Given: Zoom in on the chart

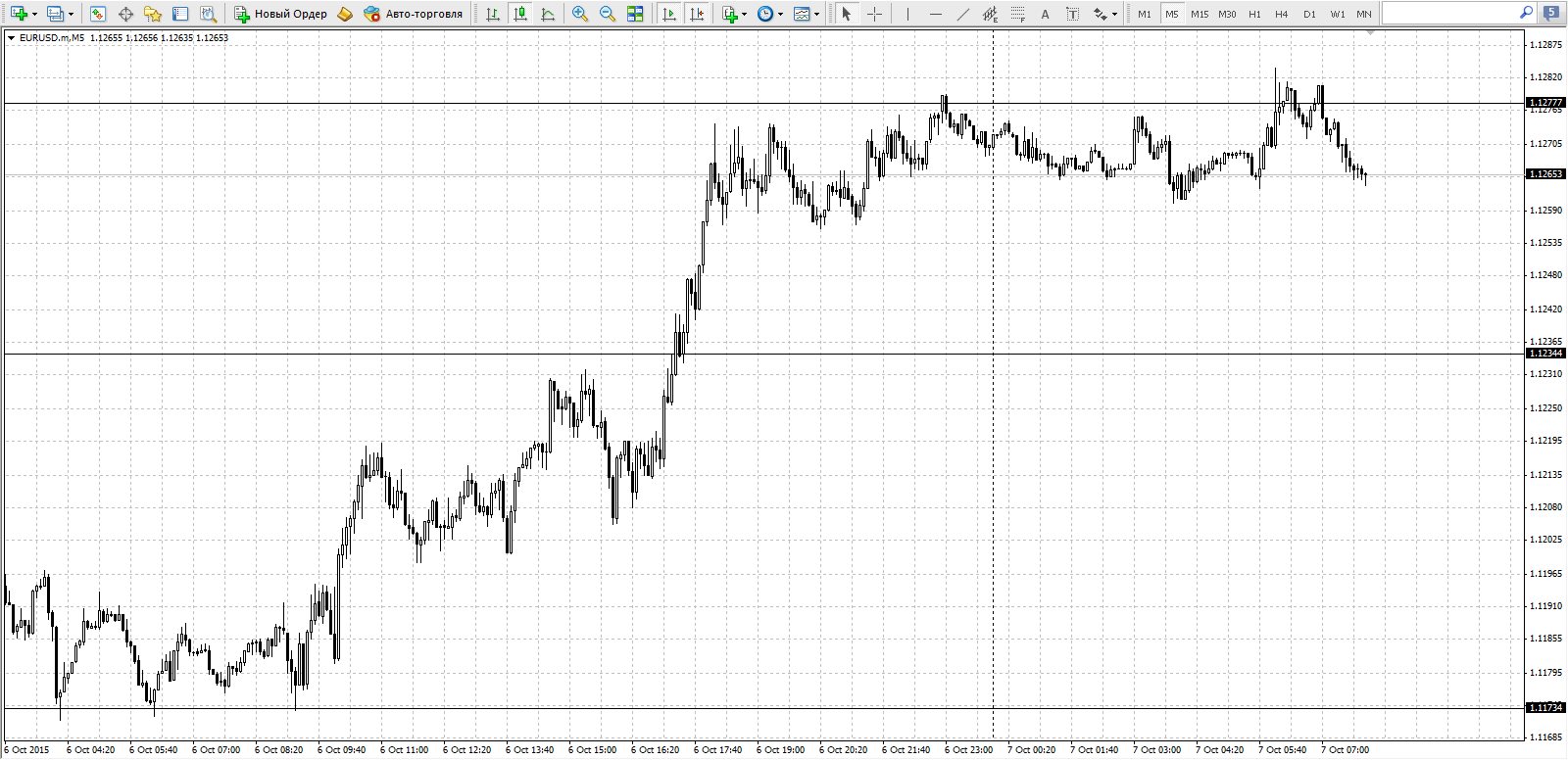Looking at the screenshot, I should click(580, 14).
